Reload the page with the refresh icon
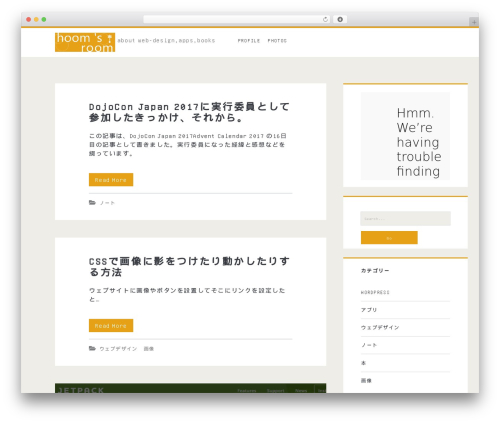 tap(325, 19)
